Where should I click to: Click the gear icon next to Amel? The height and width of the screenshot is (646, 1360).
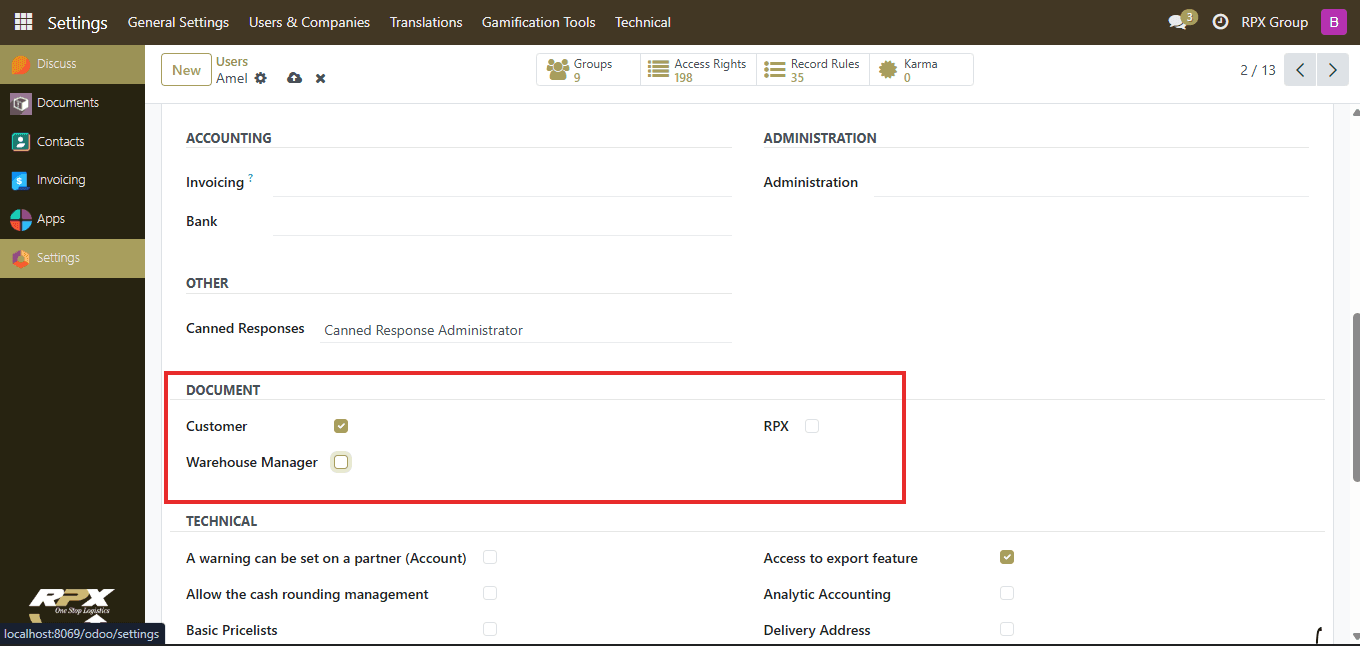click(261, 78)
